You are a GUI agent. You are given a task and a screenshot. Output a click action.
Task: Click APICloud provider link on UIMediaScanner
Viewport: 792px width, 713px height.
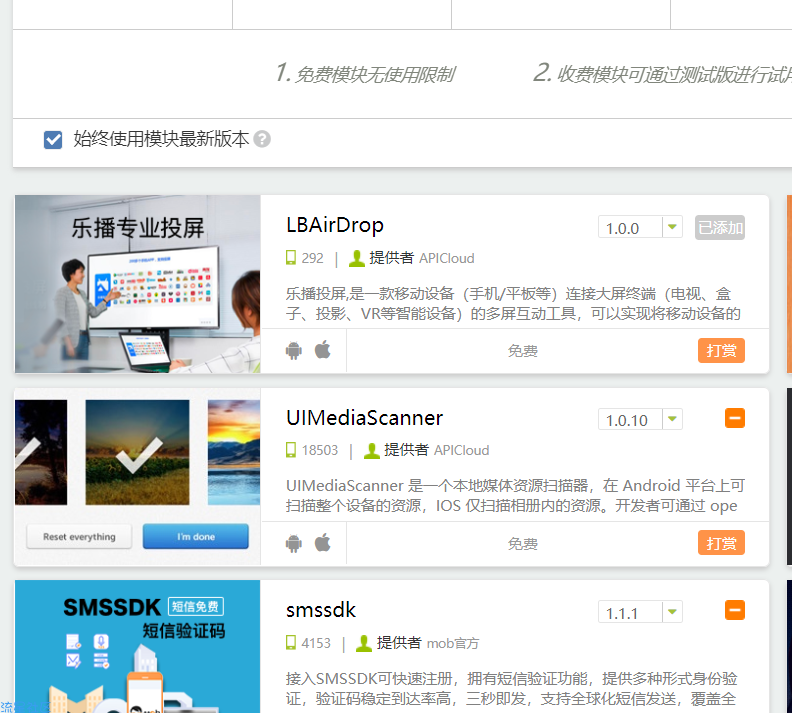[x=462, y=450]
